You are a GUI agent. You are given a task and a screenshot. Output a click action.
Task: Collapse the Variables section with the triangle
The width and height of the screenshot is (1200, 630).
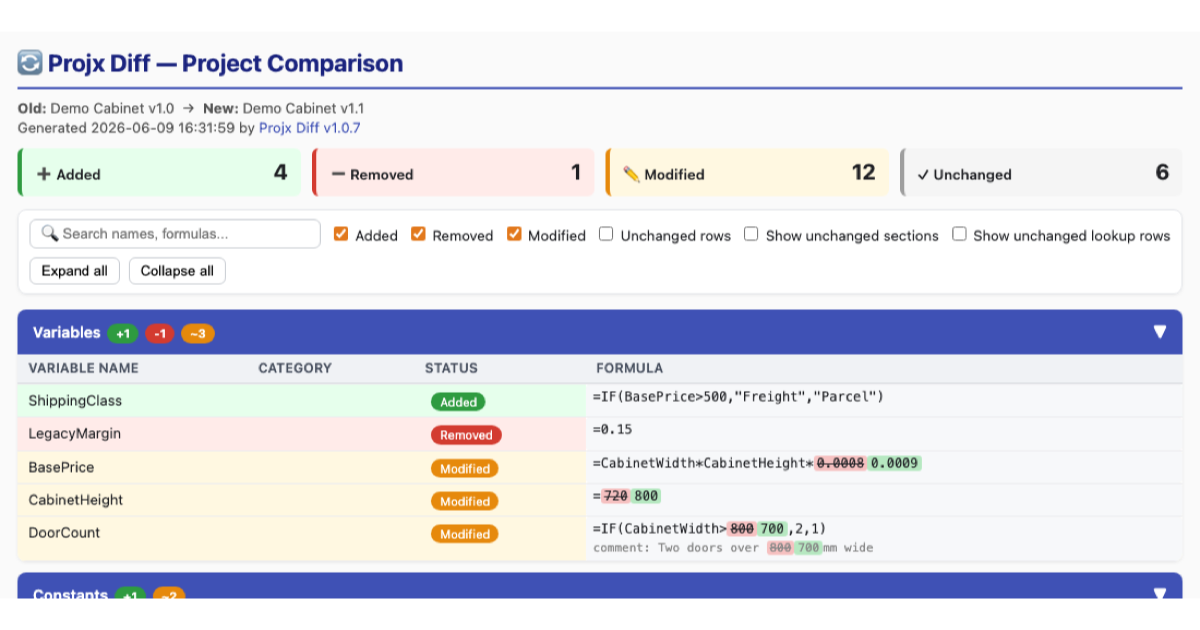click(1160, 332)
